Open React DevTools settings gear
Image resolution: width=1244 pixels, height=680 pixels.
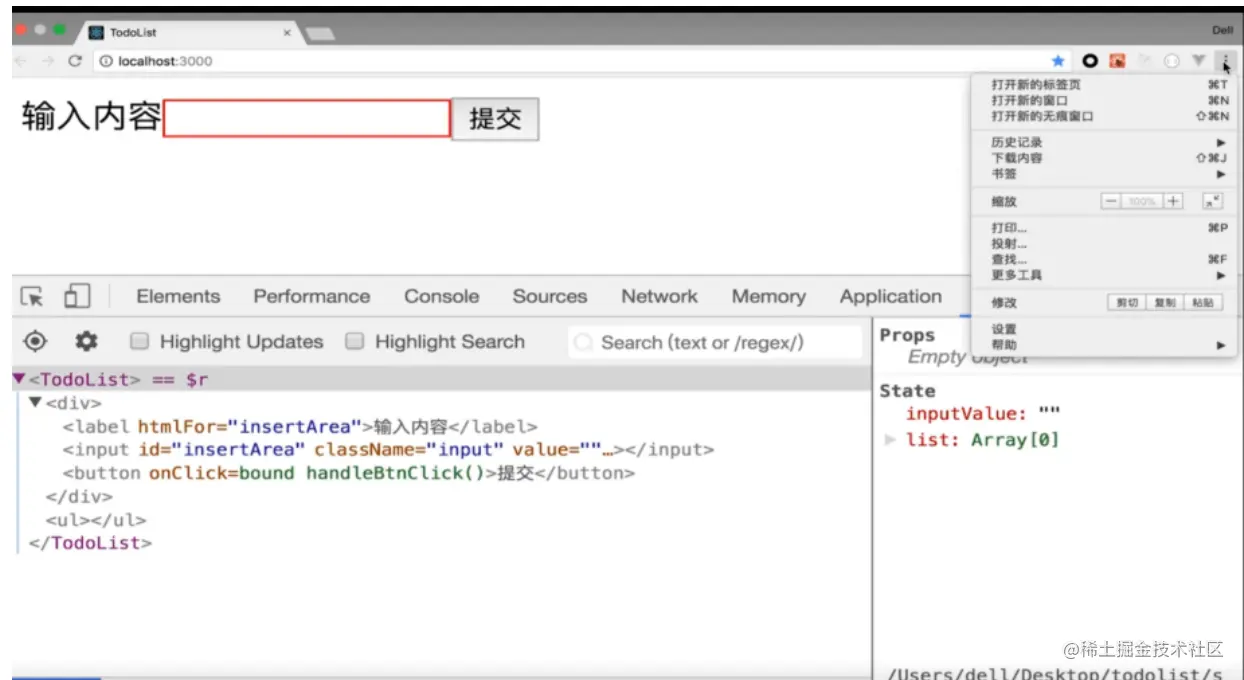click(87, 342)
